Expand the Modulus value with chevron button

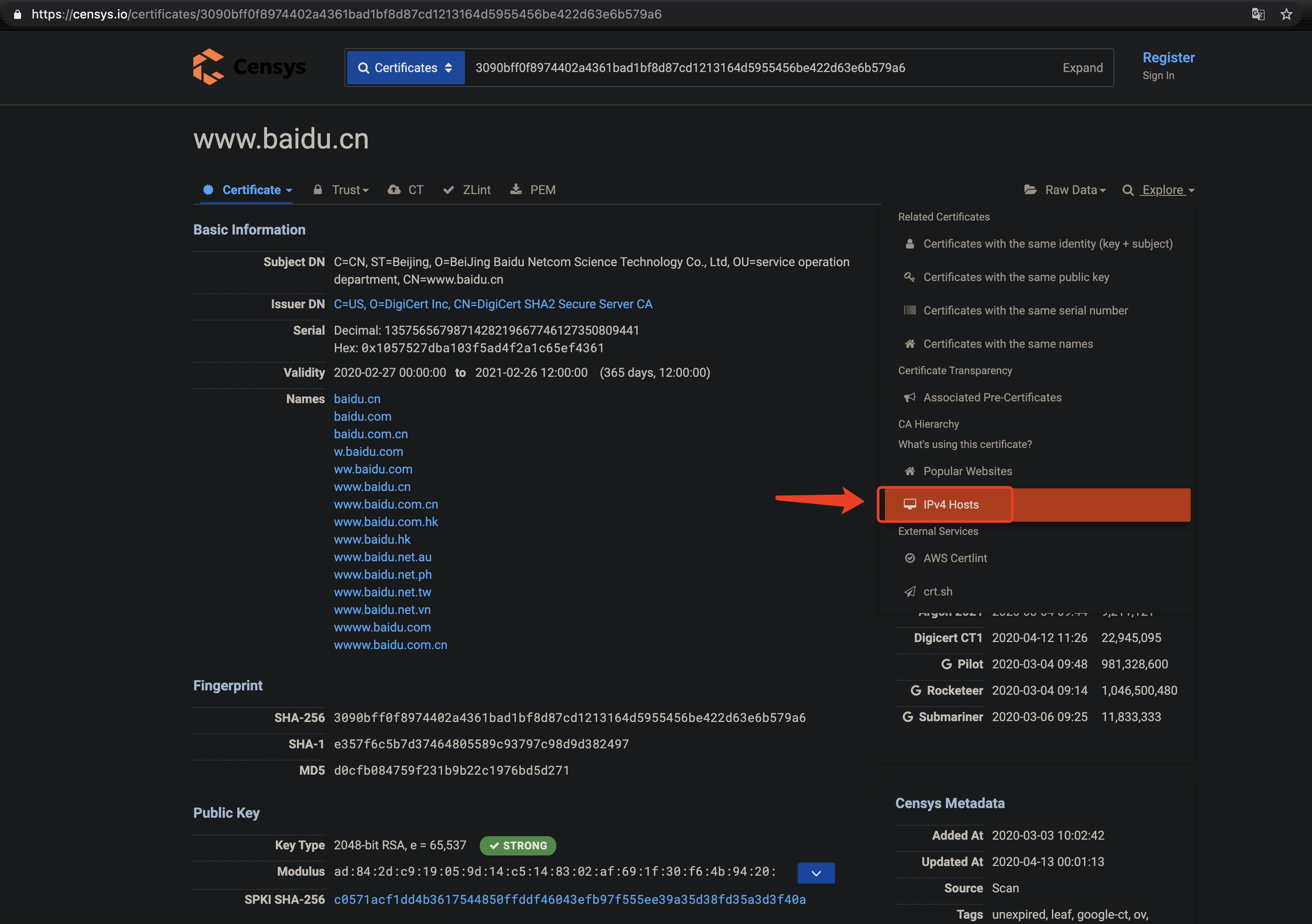[815, 873]
